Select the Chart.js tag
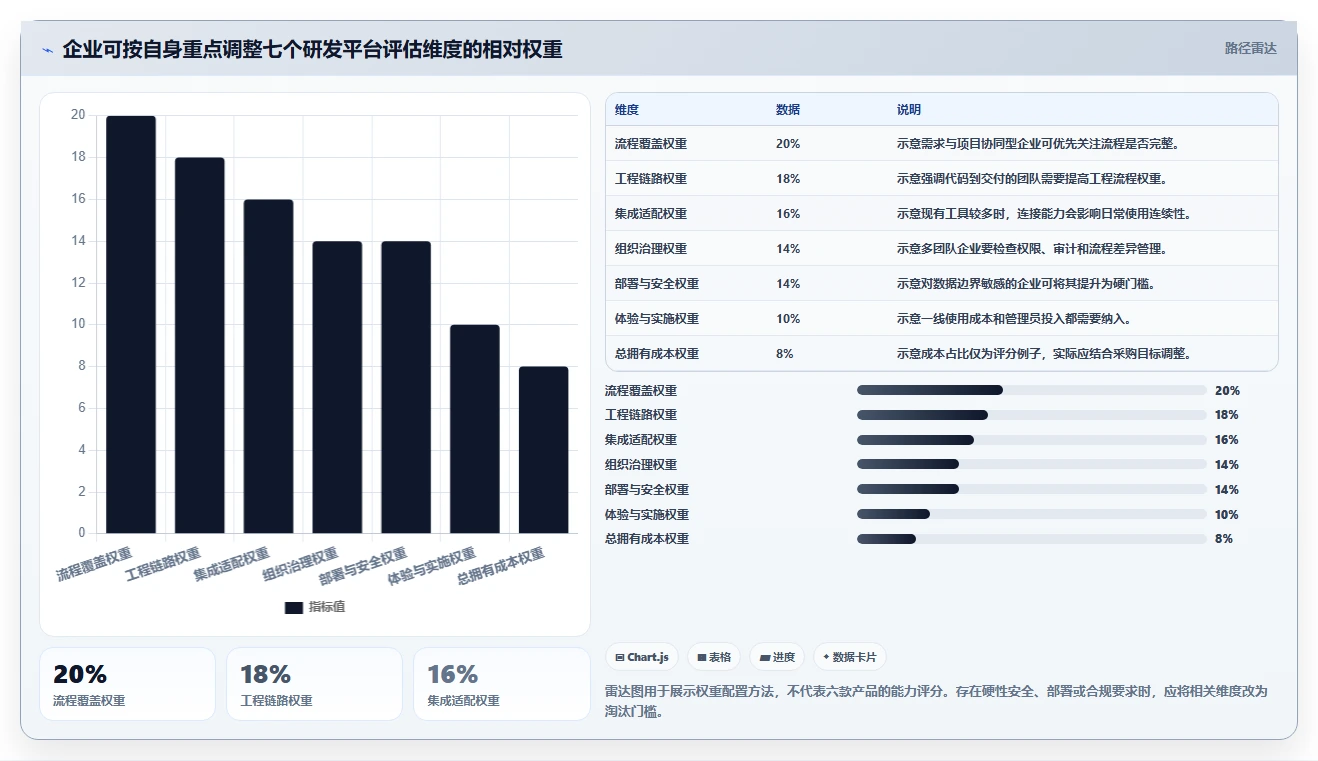Screen dimensions: 1318x761 point(642,657)
